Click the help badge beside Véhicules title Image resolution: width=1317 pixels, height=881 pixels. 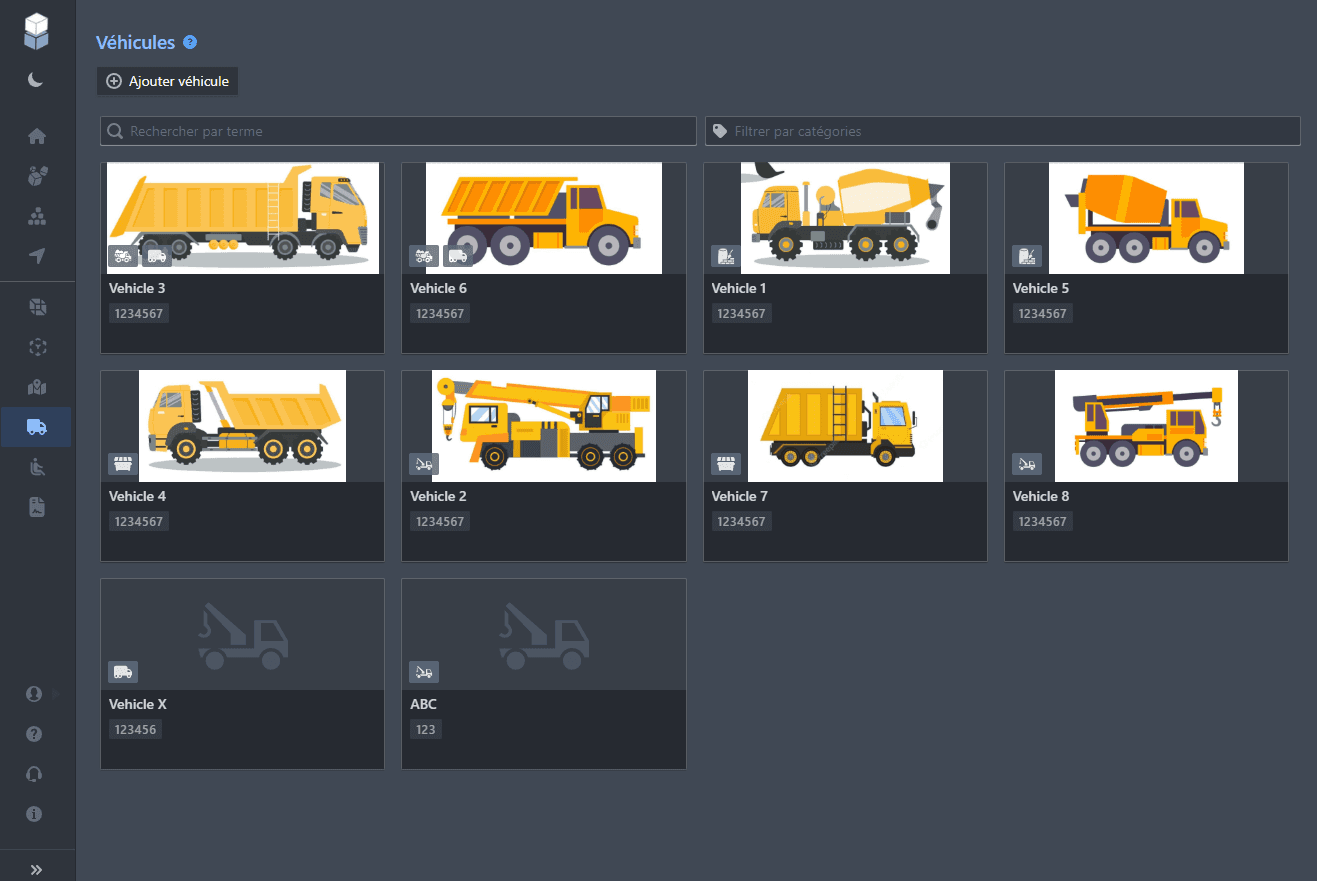(x=190, y=43)
